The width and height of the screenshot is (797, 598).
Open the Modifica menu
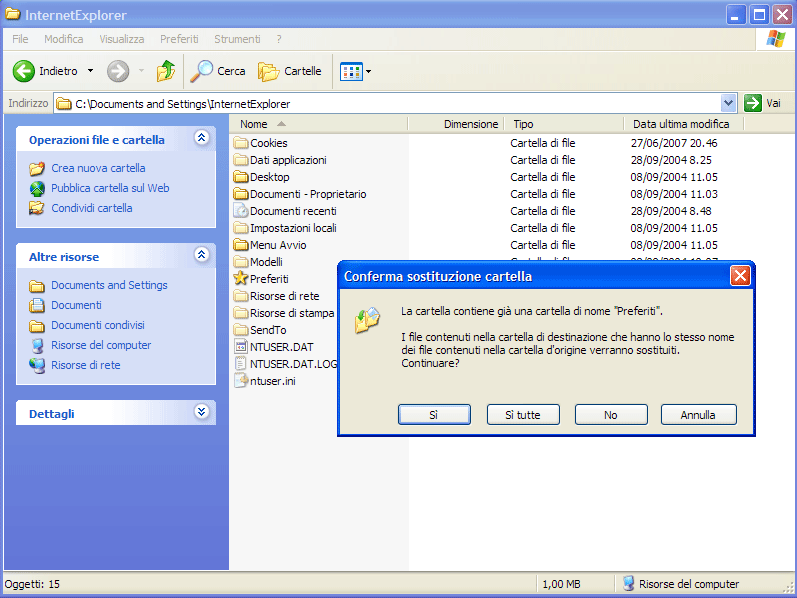coord(64,39)
